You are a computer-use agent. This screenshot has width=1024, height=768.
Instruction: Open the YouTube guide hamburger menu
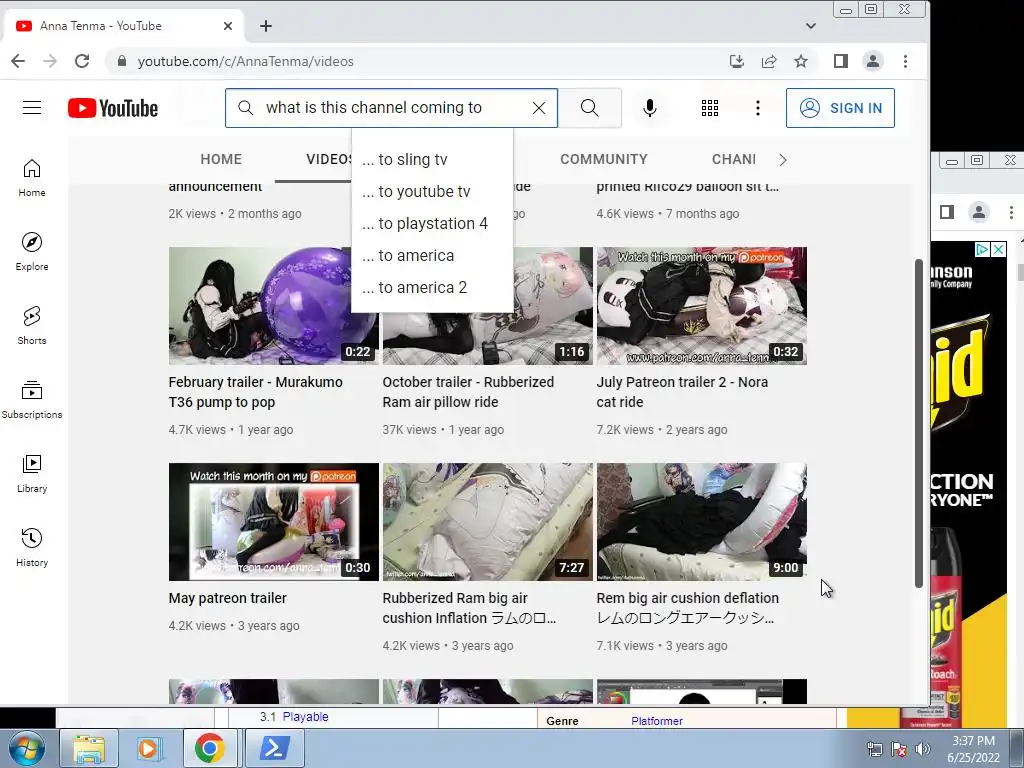(x=32, y=108)
